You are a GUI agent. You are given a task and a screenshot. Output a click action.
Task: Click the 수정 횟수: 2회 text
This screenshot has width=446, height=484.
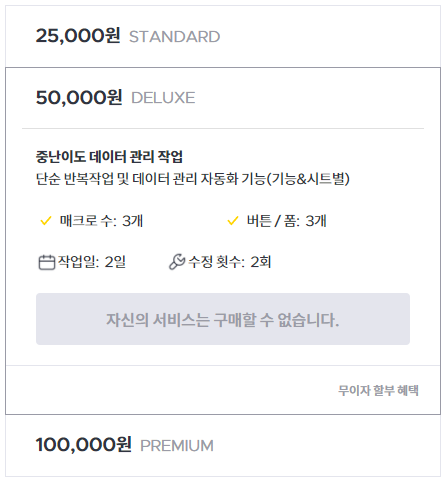[x=230, y=262]
